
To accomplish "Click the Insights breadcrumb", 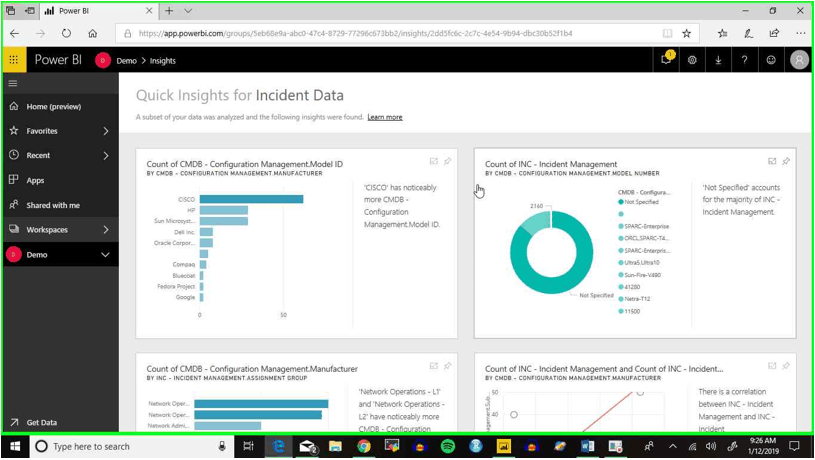I will coord(163,61).
